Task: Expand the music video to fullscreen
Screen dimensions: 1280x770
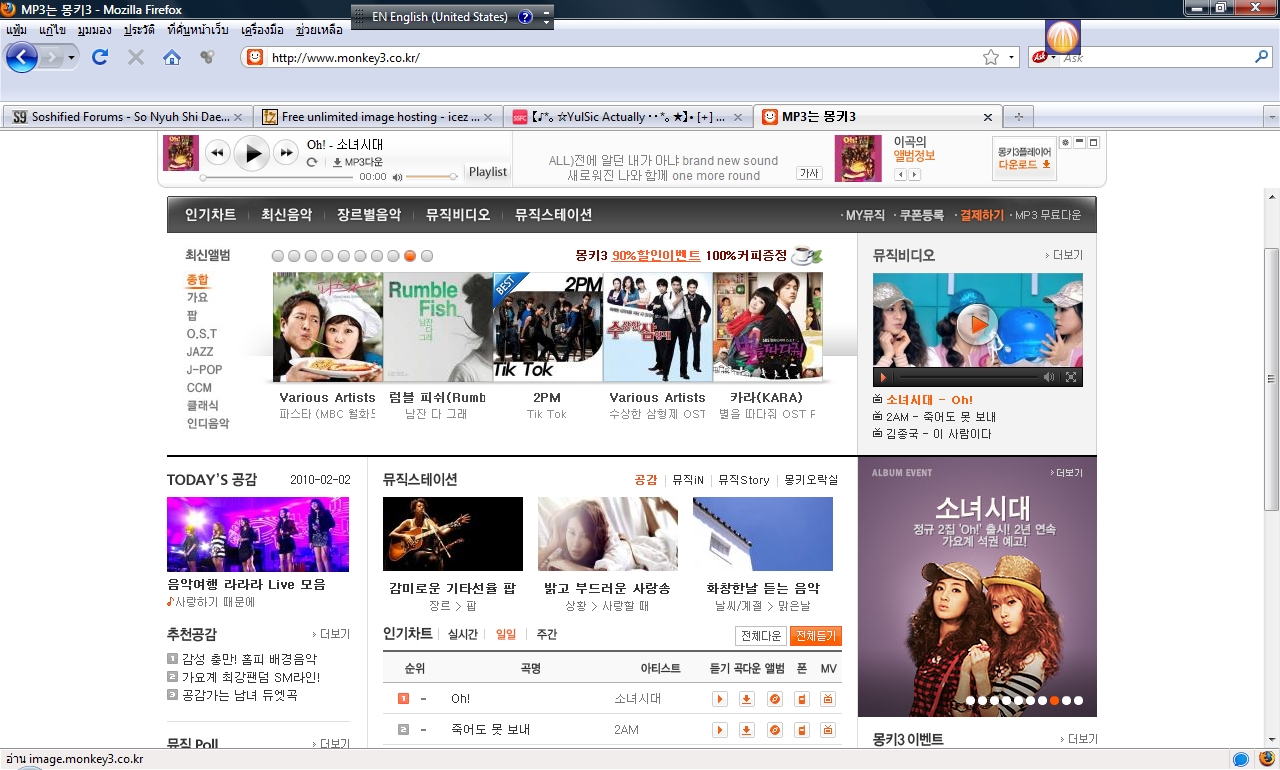Action: tap(1071, 377)
